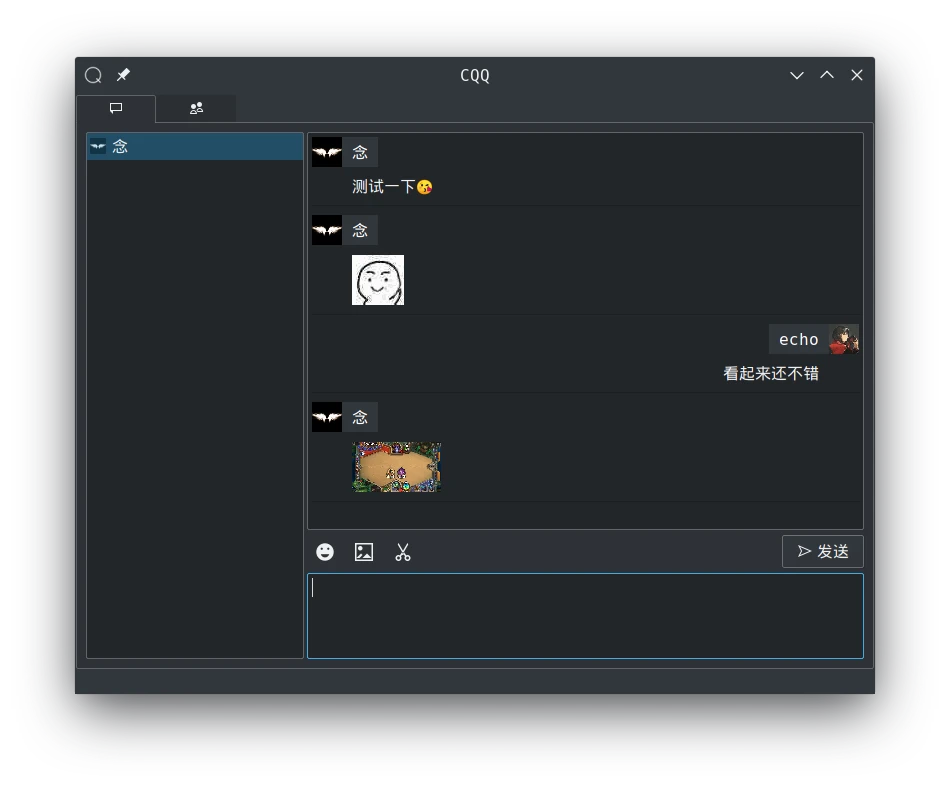
Task: Click 念's avatar above 测试一下 message
Action: (327, 152)
